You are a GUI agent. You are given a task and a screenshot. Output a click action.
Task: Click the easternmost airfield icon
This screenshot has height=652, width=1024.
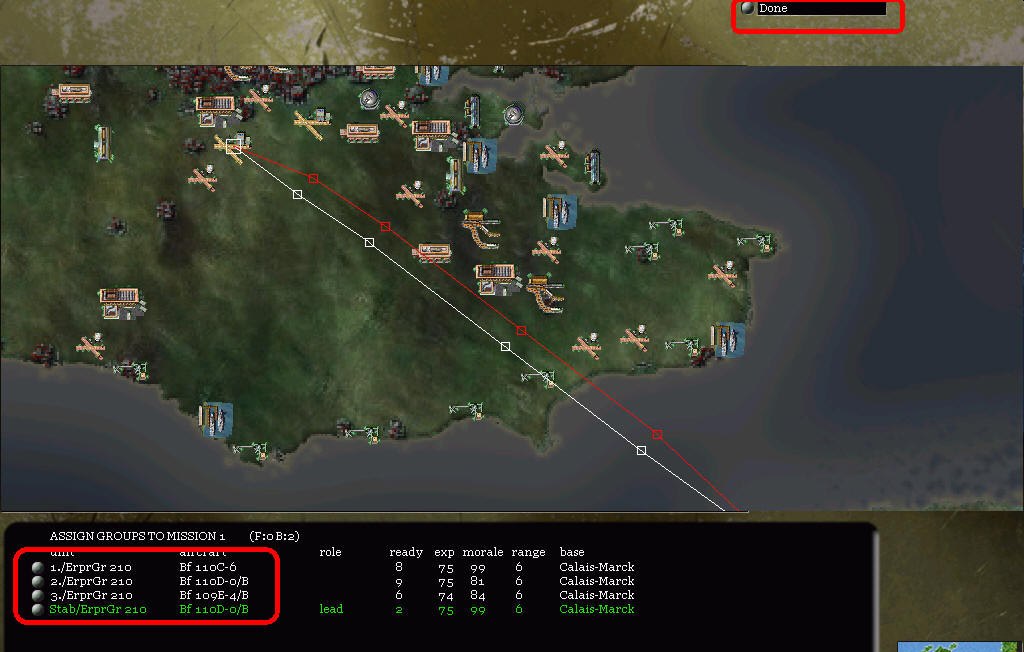pyautogui.click(x=723, y=272)
